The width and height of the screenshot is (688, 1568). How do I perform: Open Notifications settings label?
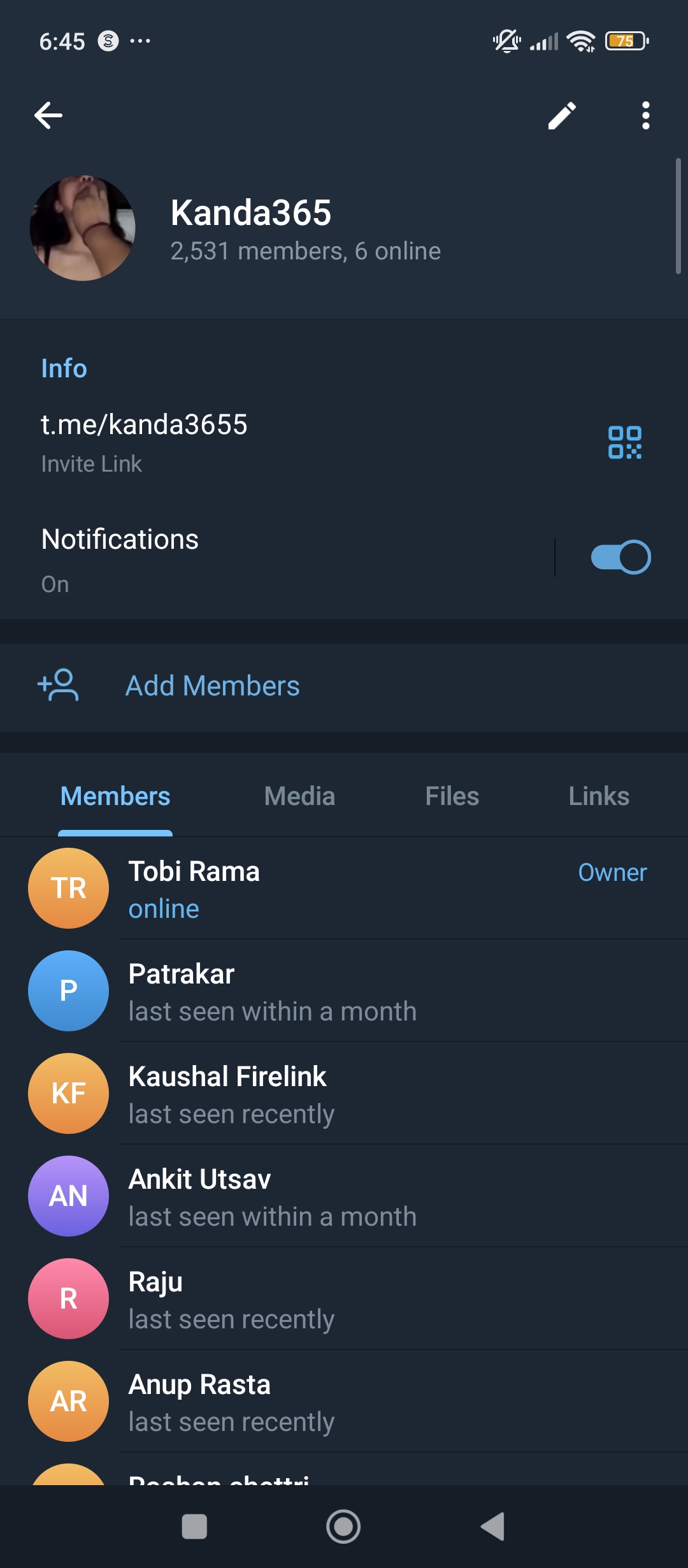(x=120, y=541)
